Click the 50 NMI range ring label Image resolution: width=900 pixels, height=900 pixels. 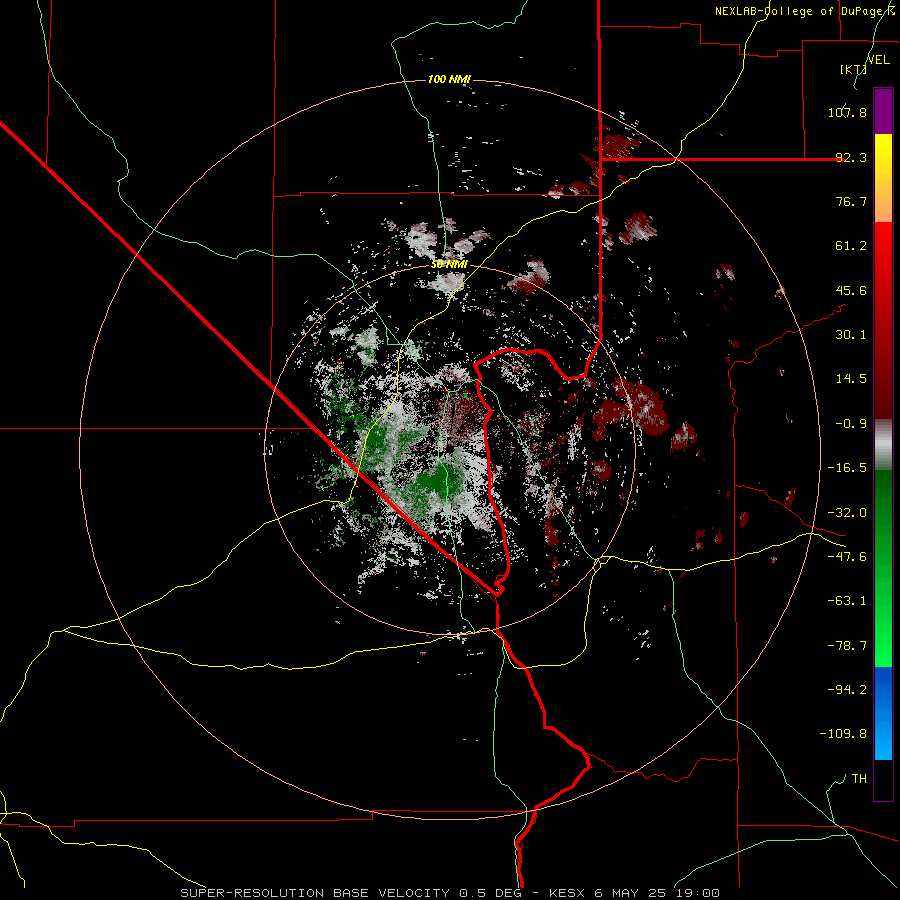(x=449, y=265)
